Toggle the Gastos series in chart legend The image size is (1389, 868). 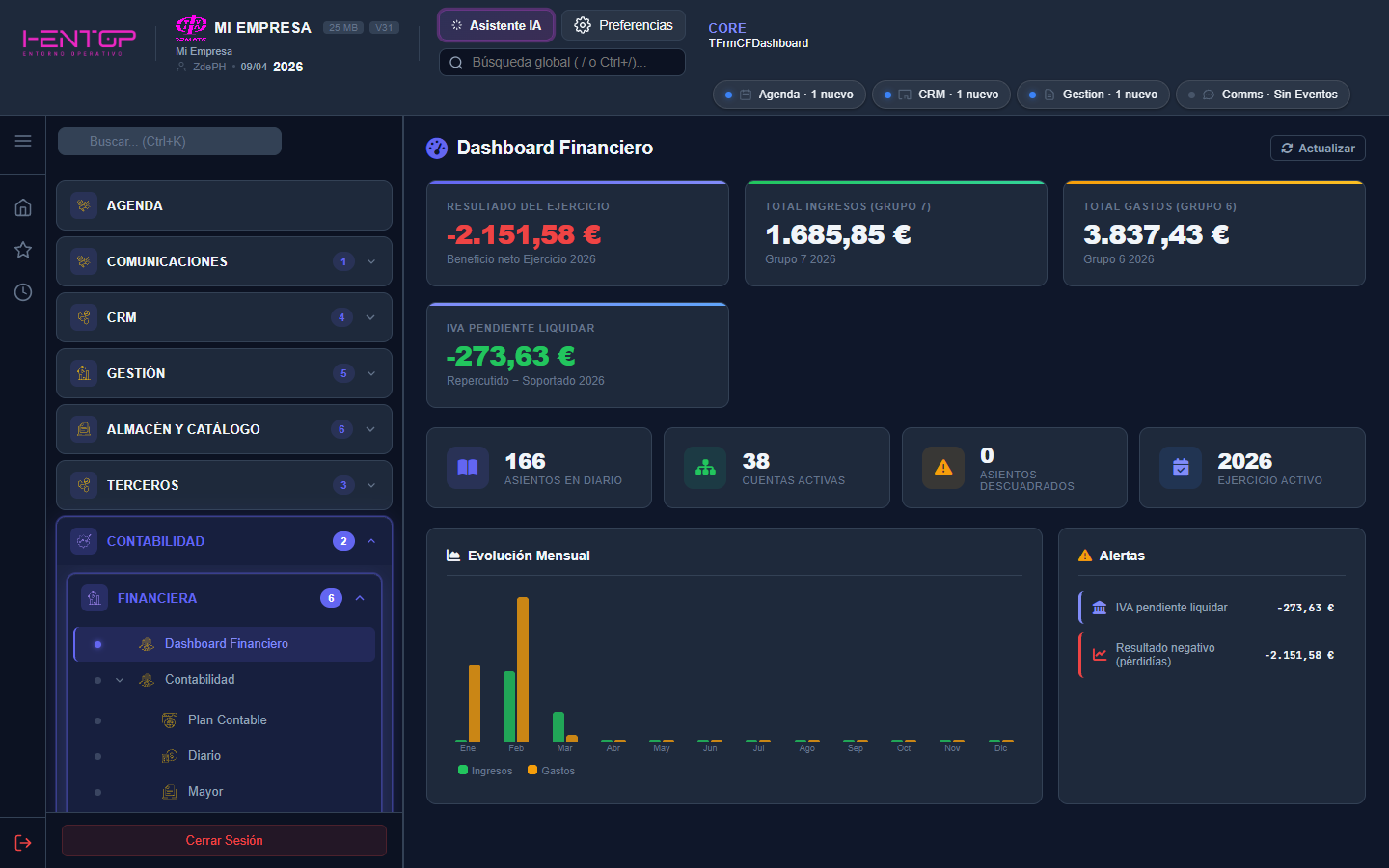click(x=551, y=770)
